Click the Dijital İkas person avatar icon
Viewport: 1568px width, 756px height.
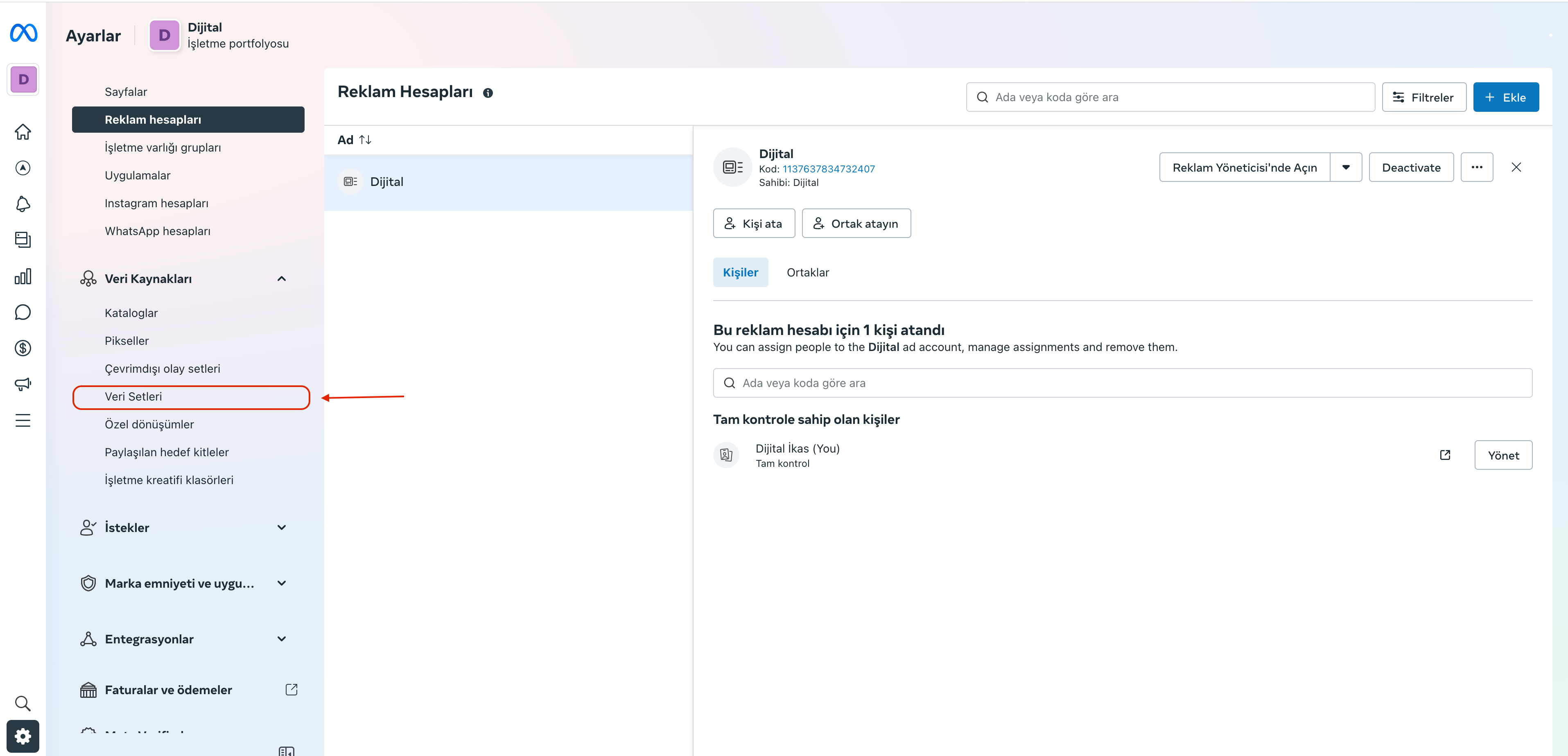coord(726,455)
